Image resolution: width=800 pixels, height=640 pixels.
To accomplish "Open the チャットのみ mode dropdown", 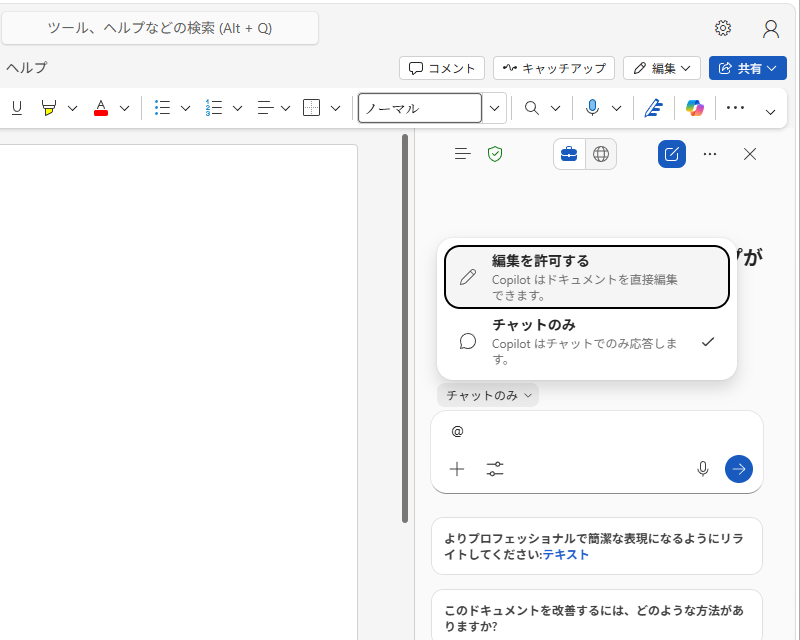I will coord(487,395).
